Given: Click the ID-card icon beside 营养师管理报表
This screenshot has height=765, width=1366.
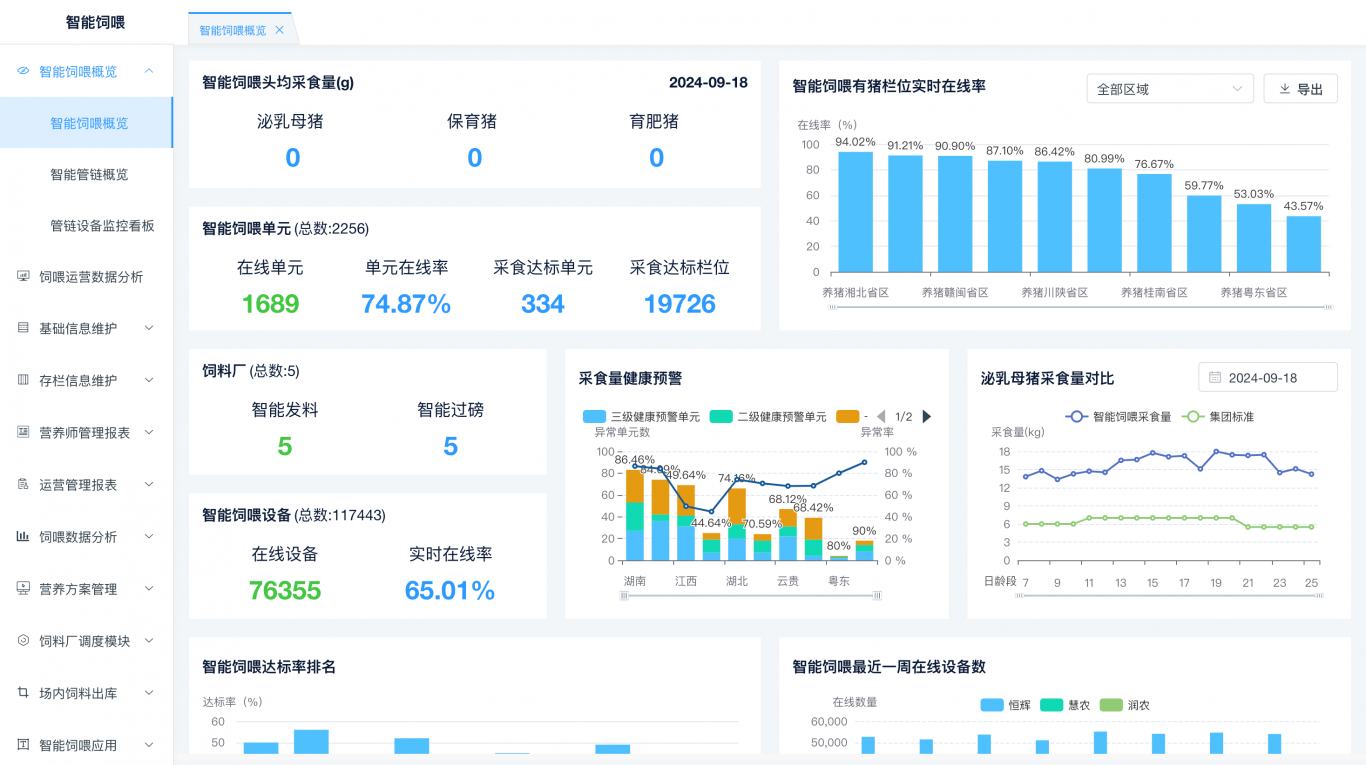Looking at the screenshot, I should (x=23, y=432).
